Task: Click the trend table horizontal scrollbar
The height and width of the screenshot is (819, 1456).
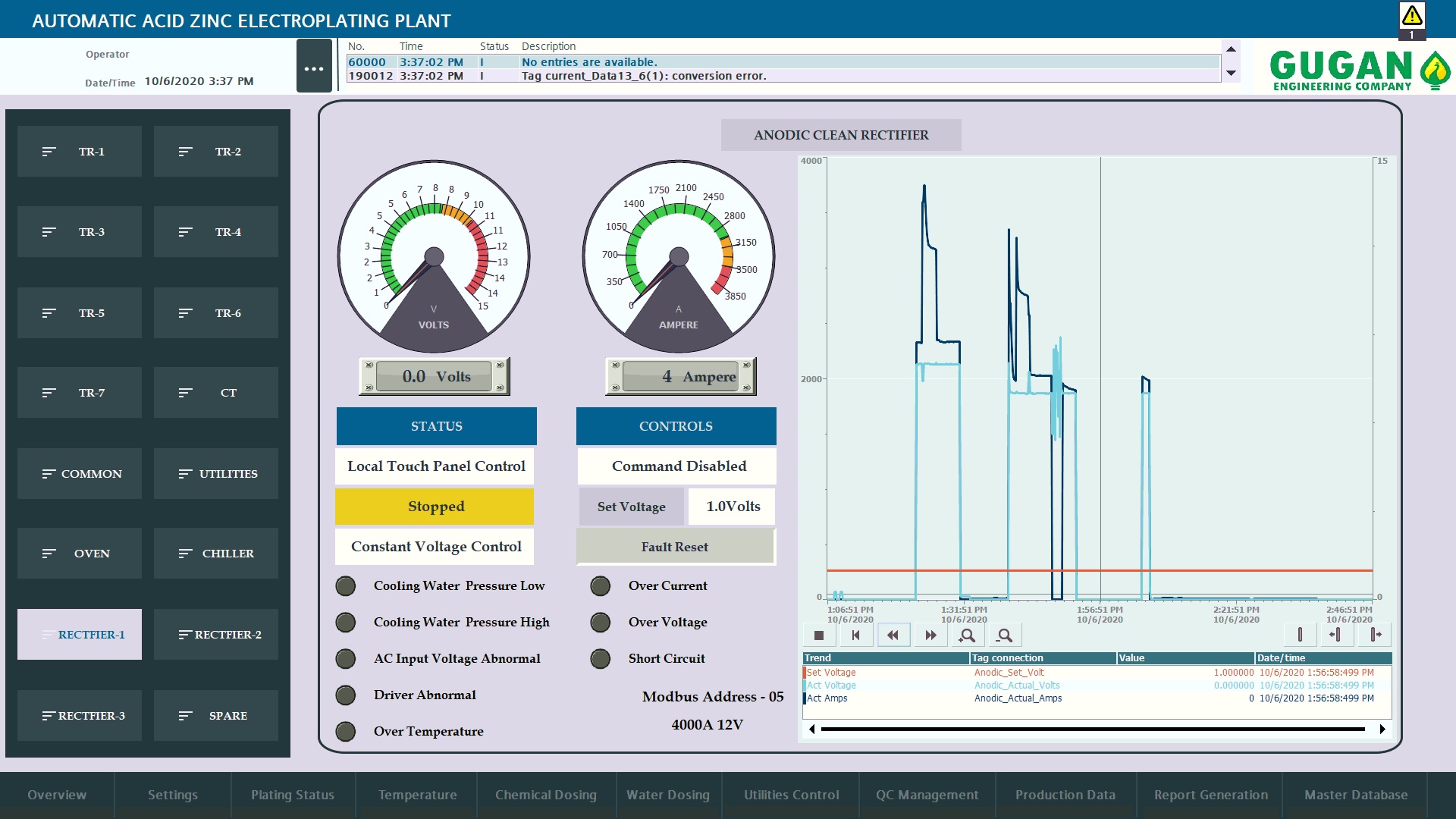Action: point(1097,730)
